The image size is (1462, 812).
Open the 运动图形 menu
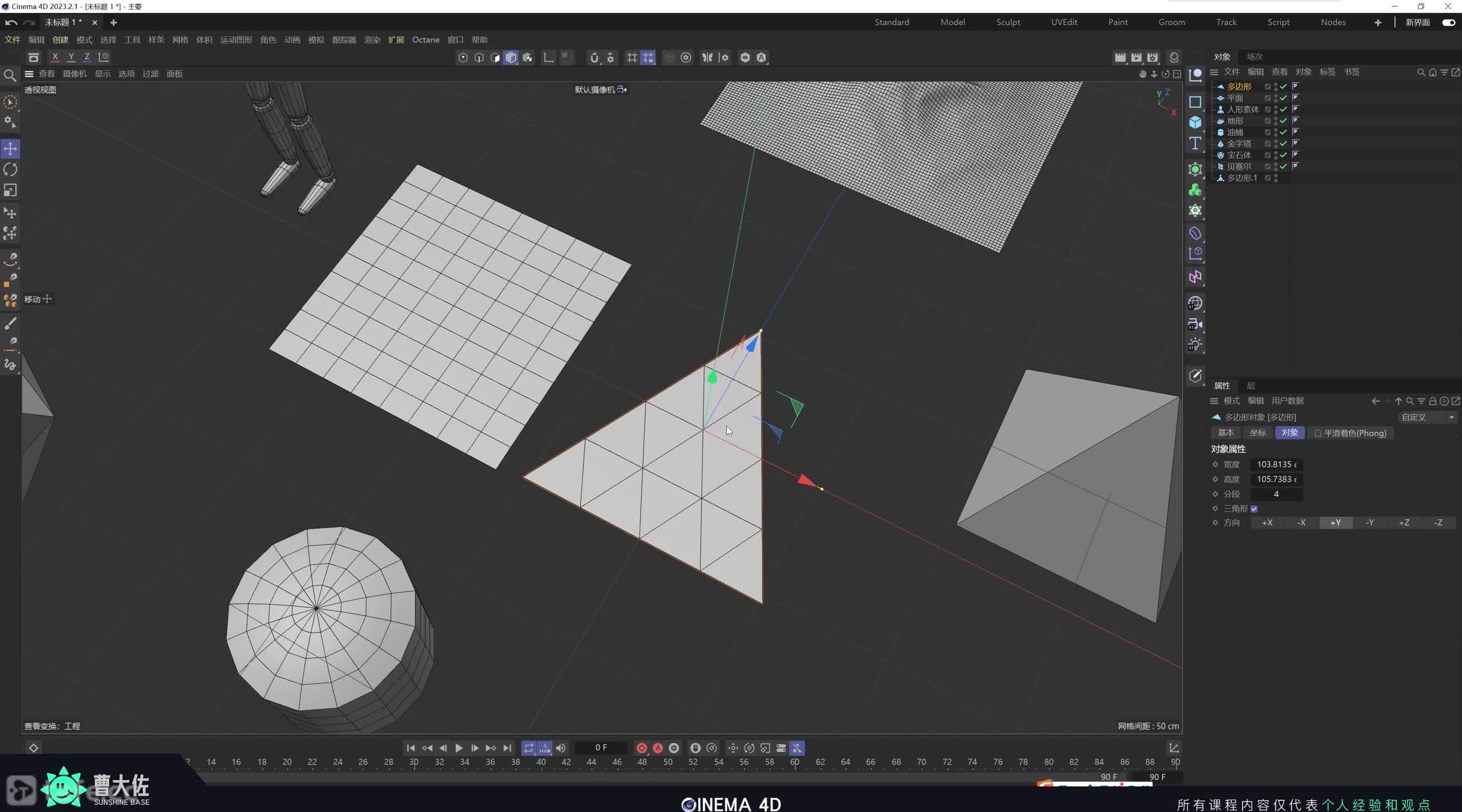(236, 40)
